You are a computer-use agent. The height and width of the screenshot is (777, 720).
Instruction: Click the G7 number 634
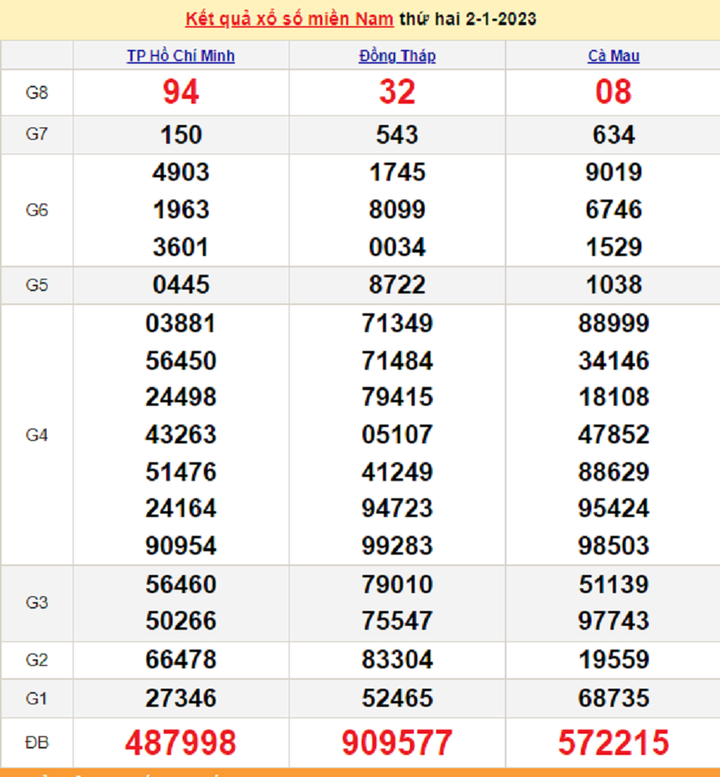coord(613,135)
